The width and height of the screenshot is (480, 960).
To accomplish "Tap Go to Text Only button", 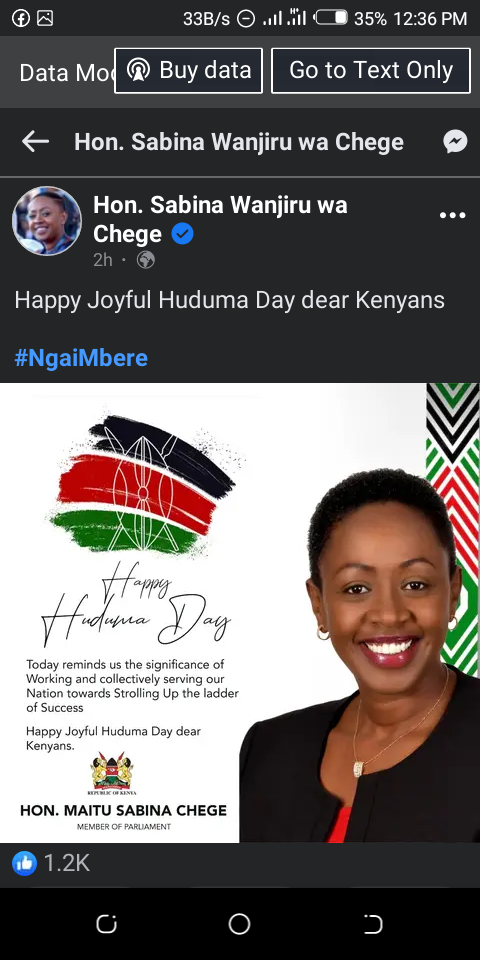I will (371, 70).
